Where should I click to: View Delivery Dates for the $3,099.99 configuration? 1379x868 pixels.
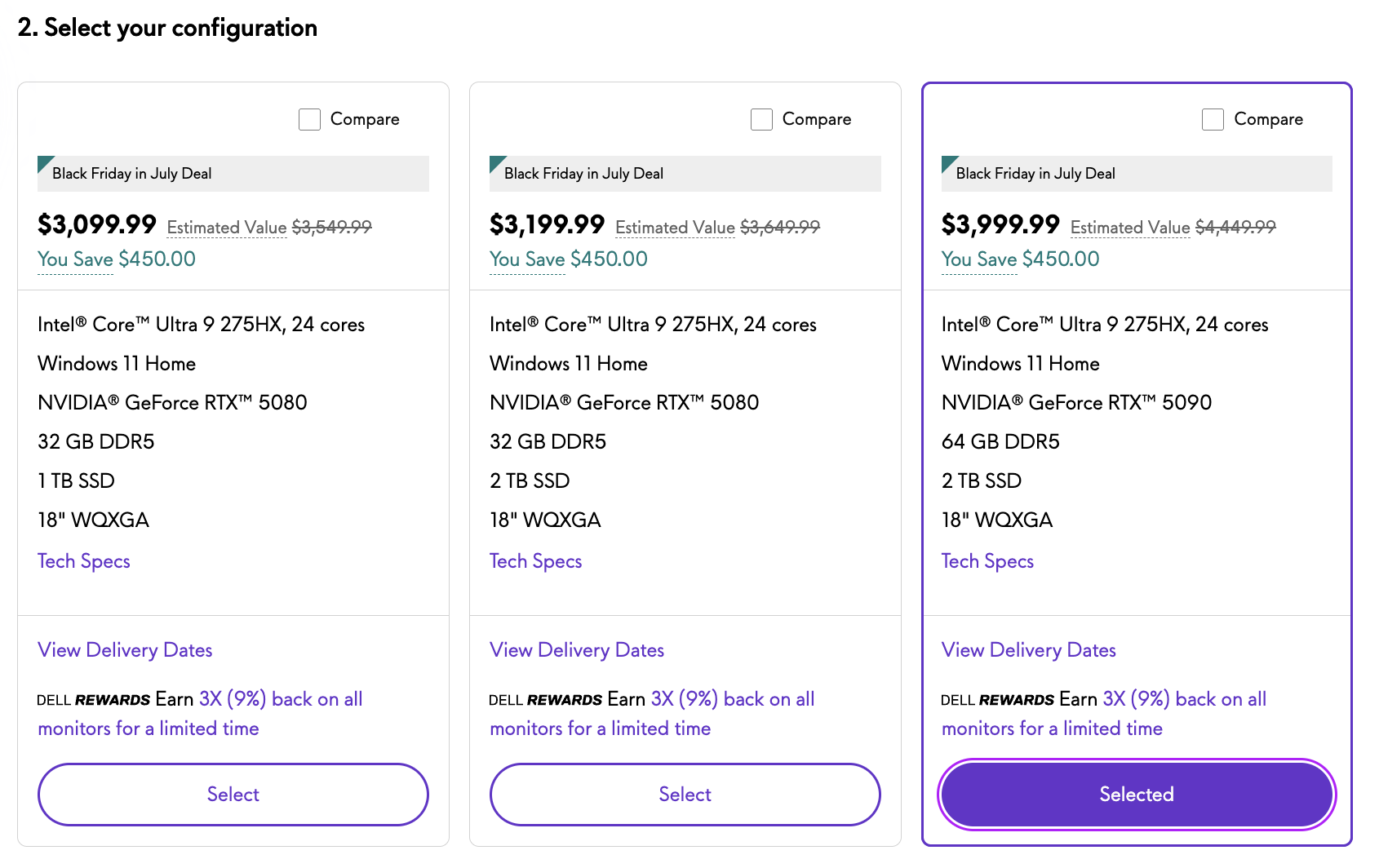pos(125,650)
